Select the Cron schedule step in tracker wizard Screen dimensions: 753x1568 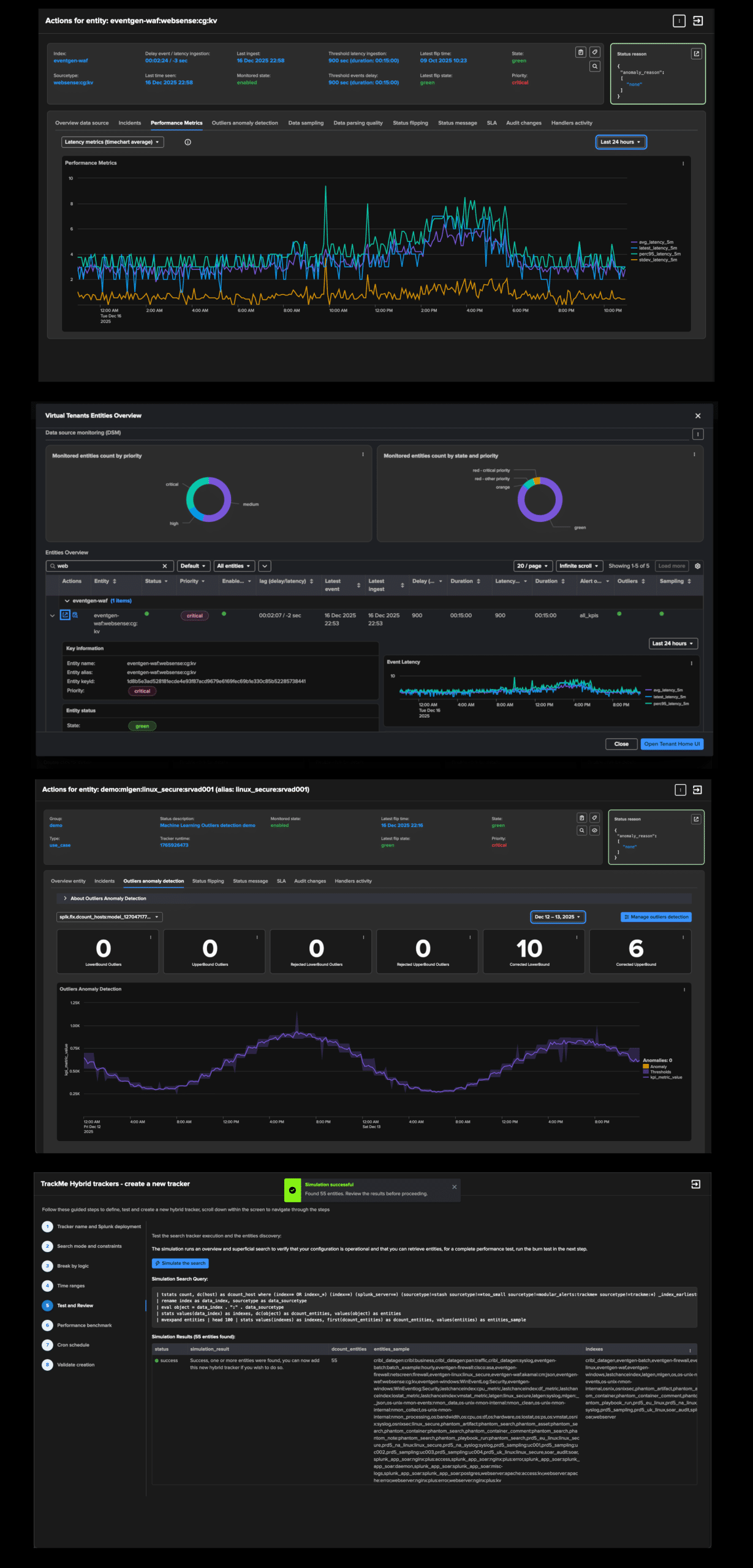[73, 1345]
